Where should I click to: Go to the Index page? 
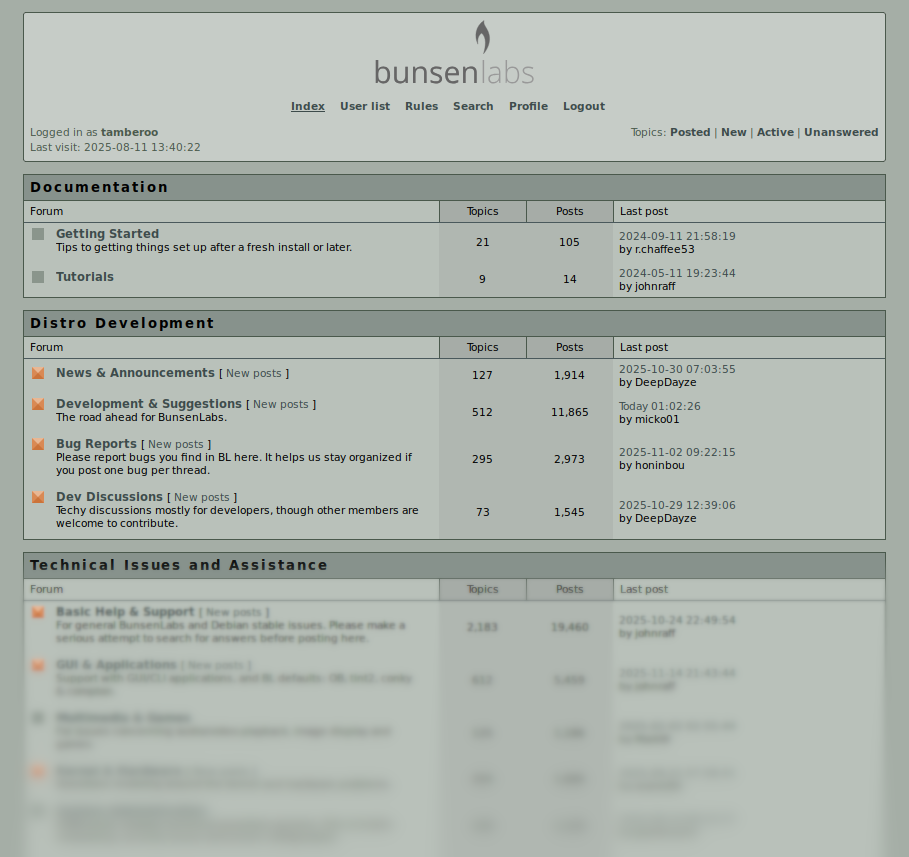(308, 106)
